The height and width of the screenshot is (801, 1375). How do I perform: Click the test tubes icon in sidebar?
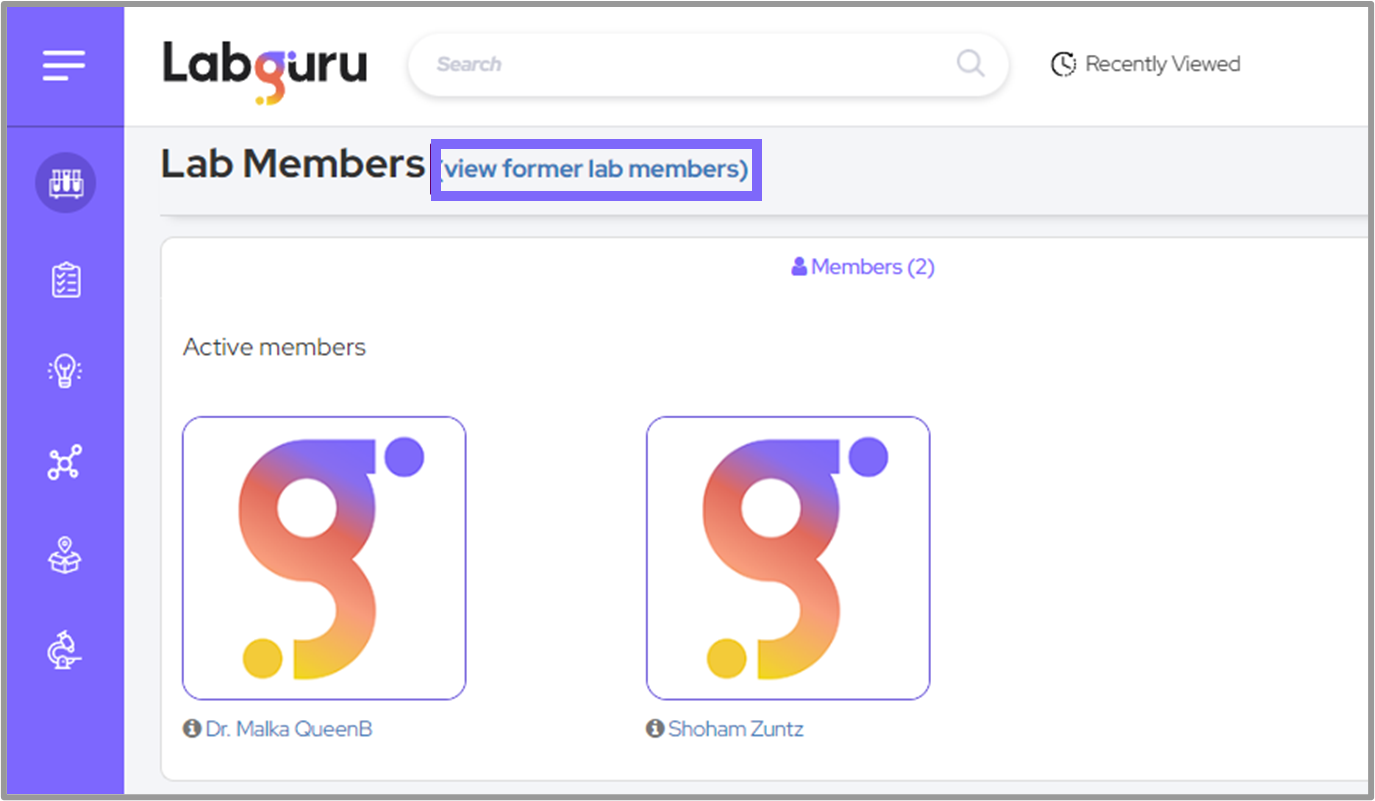coord(65,183)
